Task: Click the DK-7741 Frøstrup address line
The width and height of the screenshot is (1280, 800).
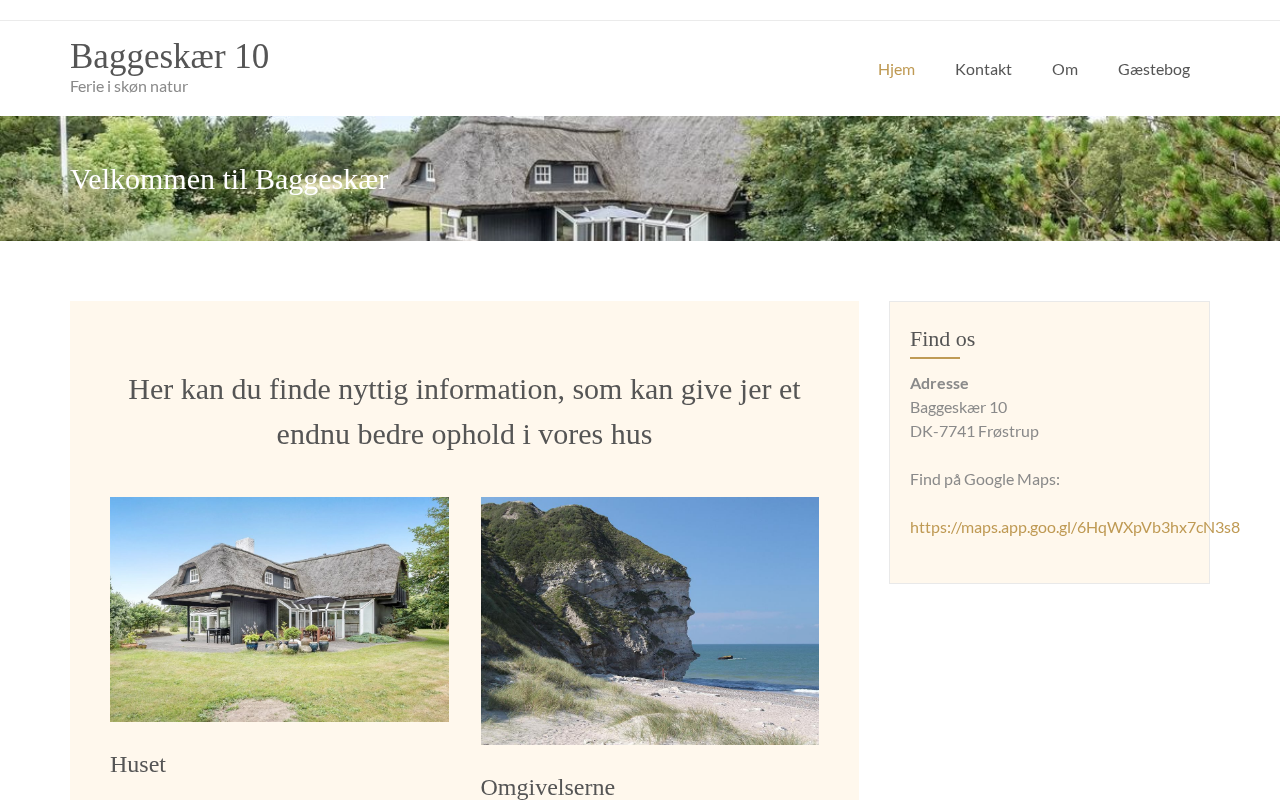Action: pyautogui.click(x=974, y=431)
